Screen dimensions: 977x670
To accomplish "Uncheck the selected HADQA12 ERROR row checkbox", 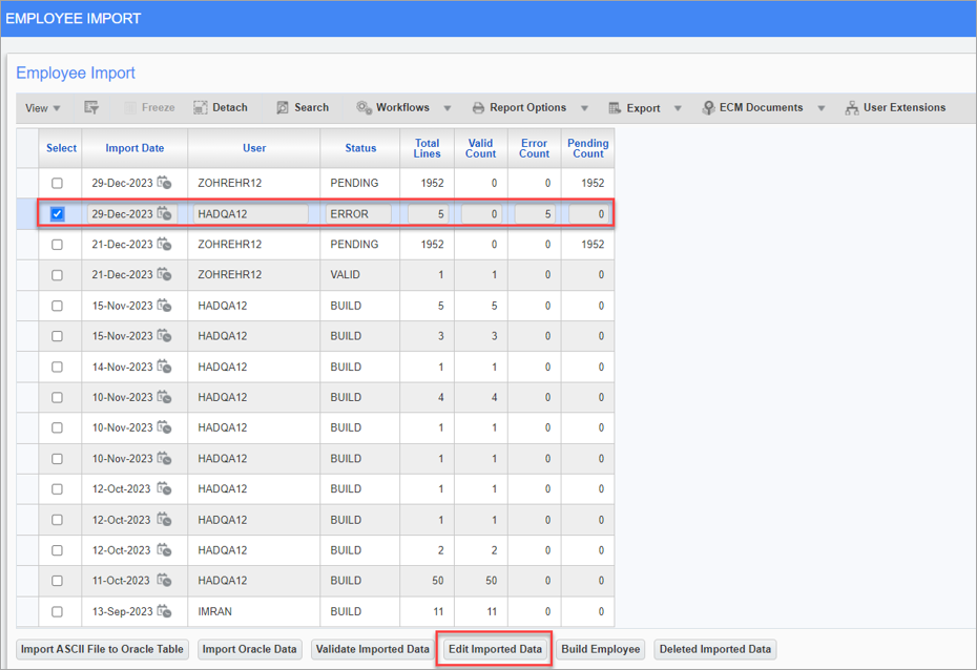I will [x=57, y=214].
